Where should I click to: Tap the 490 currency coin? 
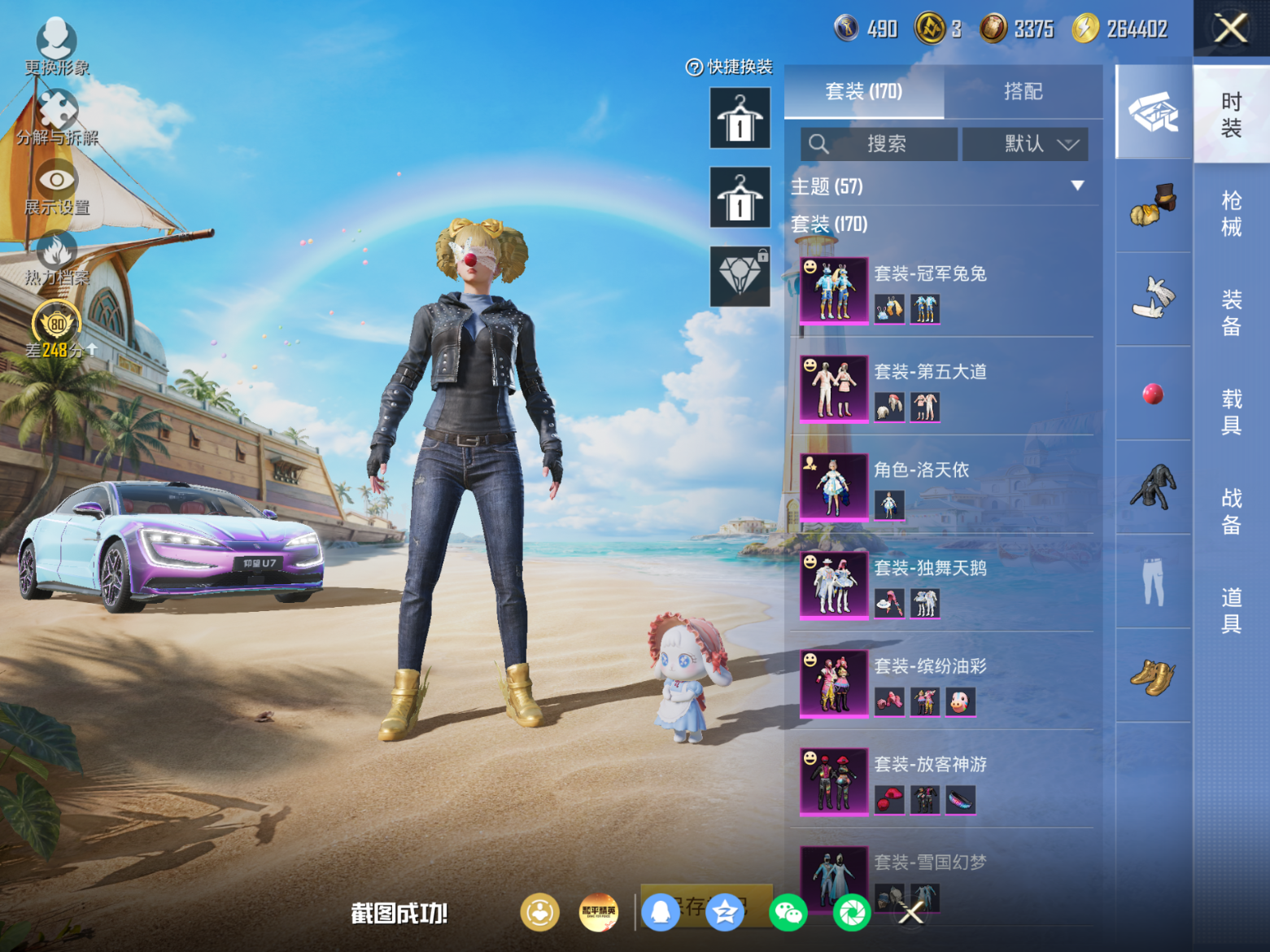pyautogui.click(x=847, y=28)
